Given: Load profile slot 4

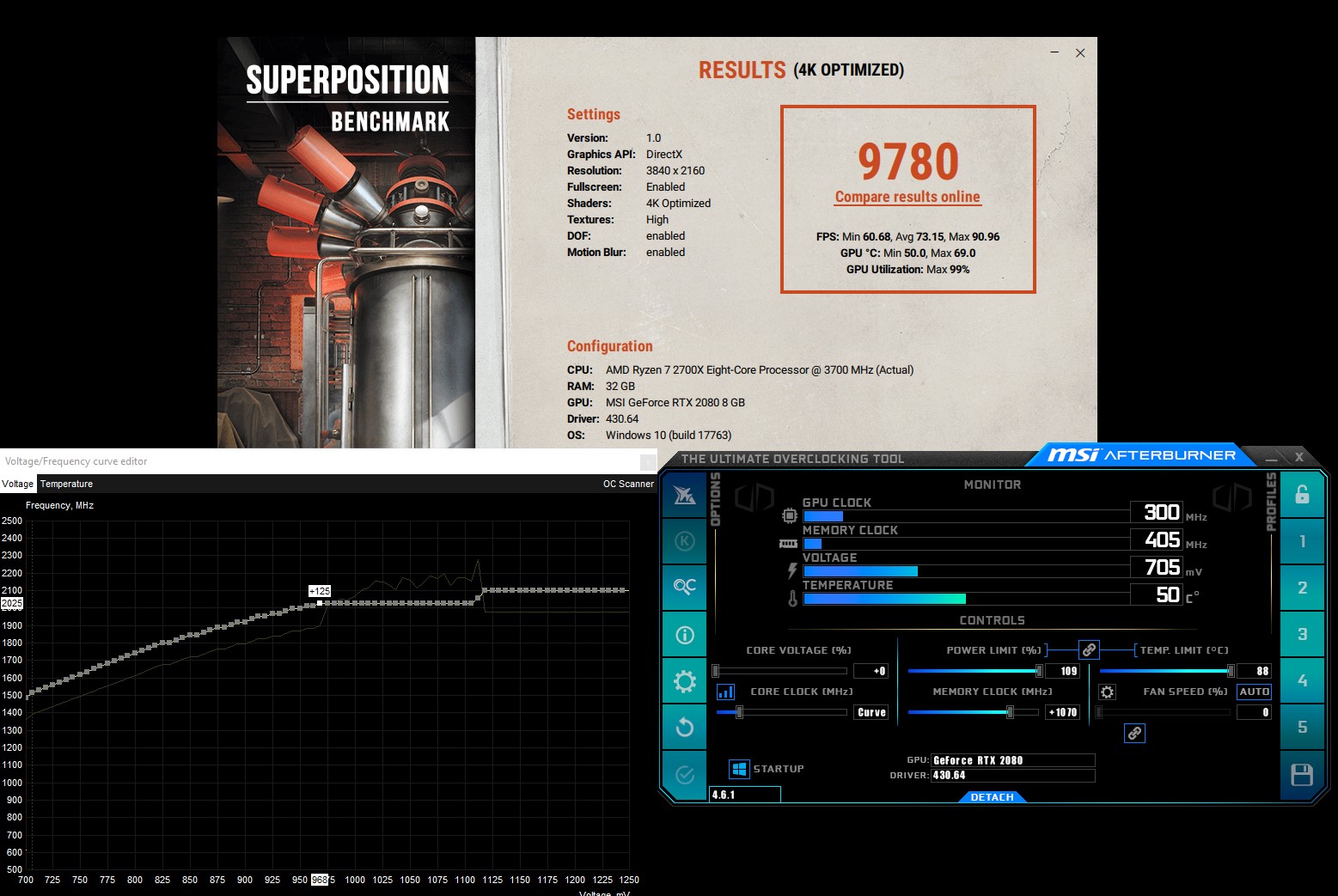Looking at the screenshot, I should [1302, 680].
